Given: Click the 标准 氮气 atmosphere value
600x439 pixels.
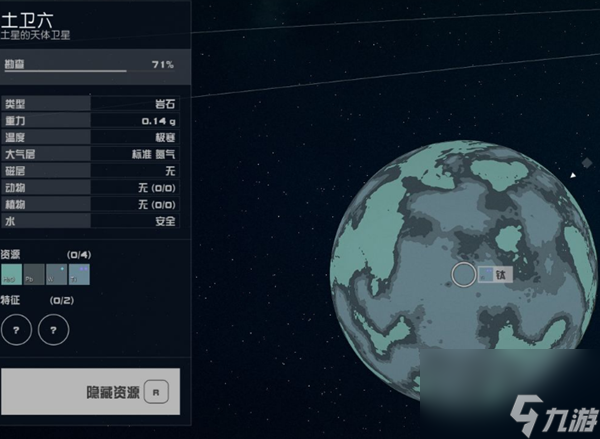Looking at the screenshot, I should point(153,154).
